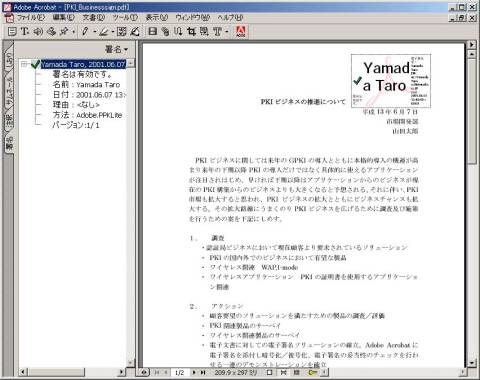Click the page number box 1/2
The height and width of the screenshot is (380, 480).
(180, 372)
